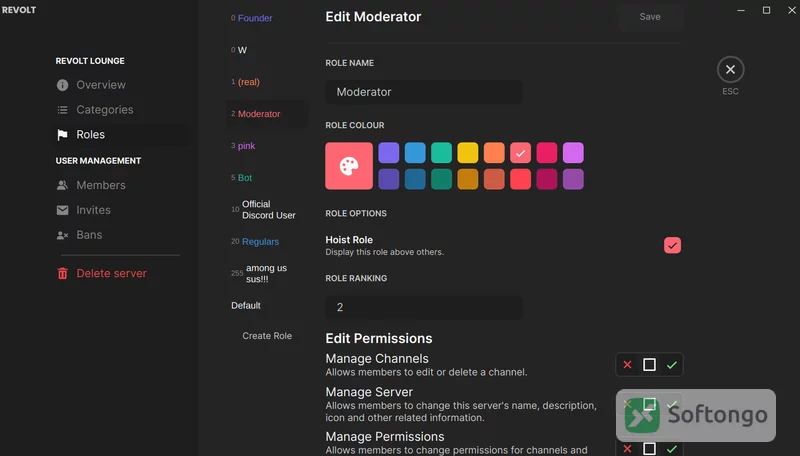Click the Members people icon
This screenshot has width=800, height=456.
tap(62, 185)
